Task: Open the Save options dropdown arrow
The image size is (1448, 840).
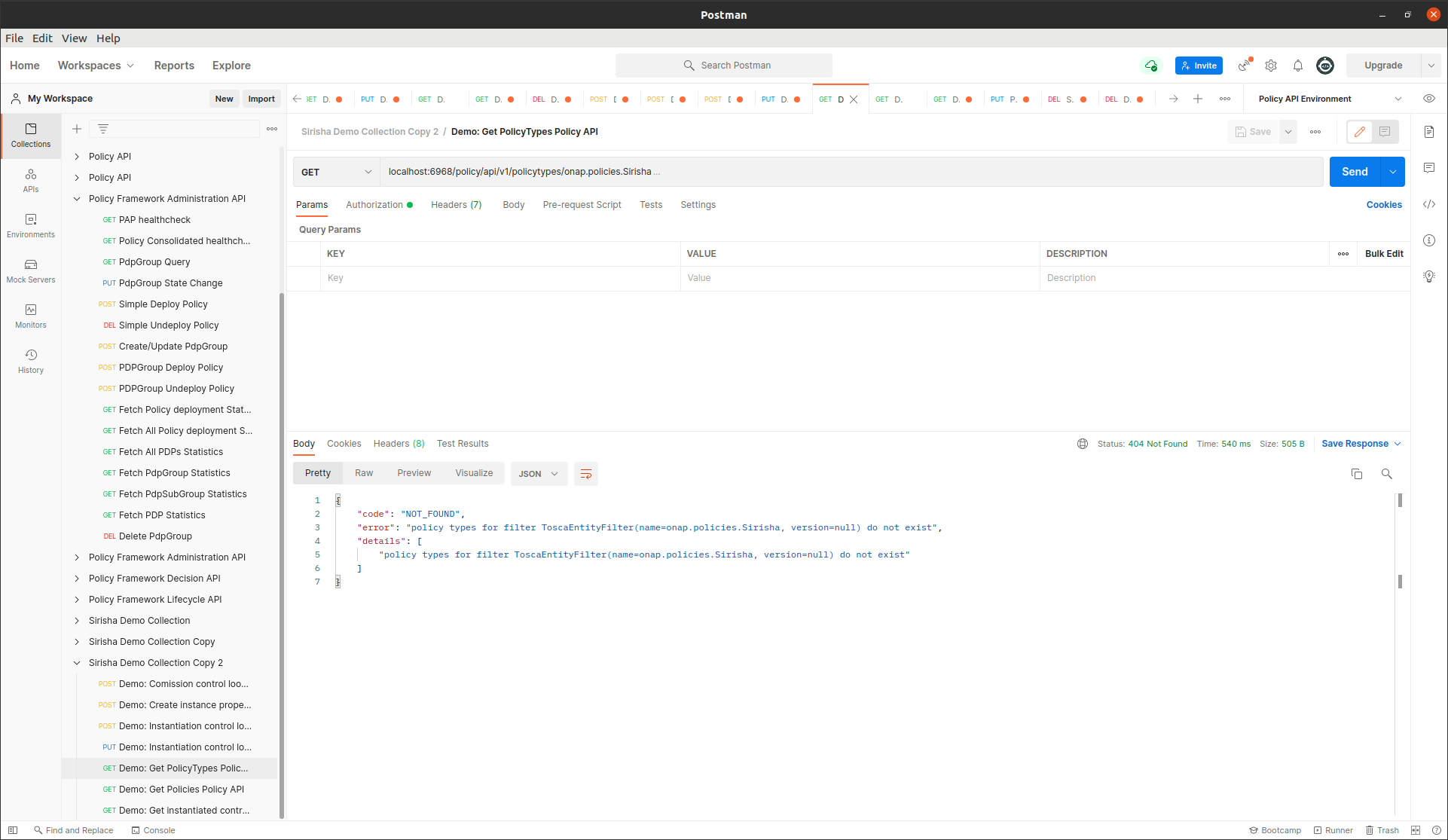Action: tap(1288, 132)
